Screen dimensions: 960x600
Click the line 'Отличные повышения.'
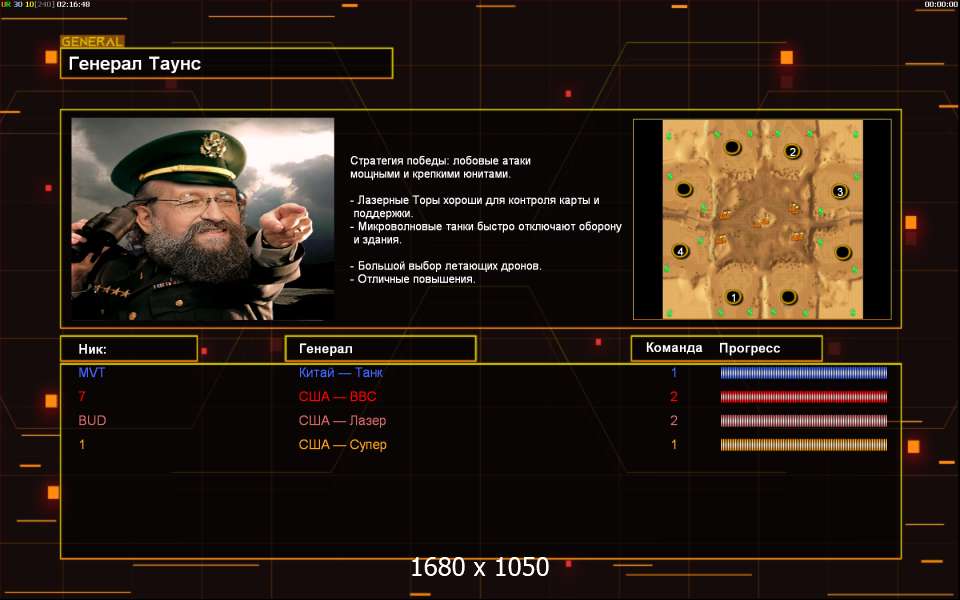coord(413,279)
